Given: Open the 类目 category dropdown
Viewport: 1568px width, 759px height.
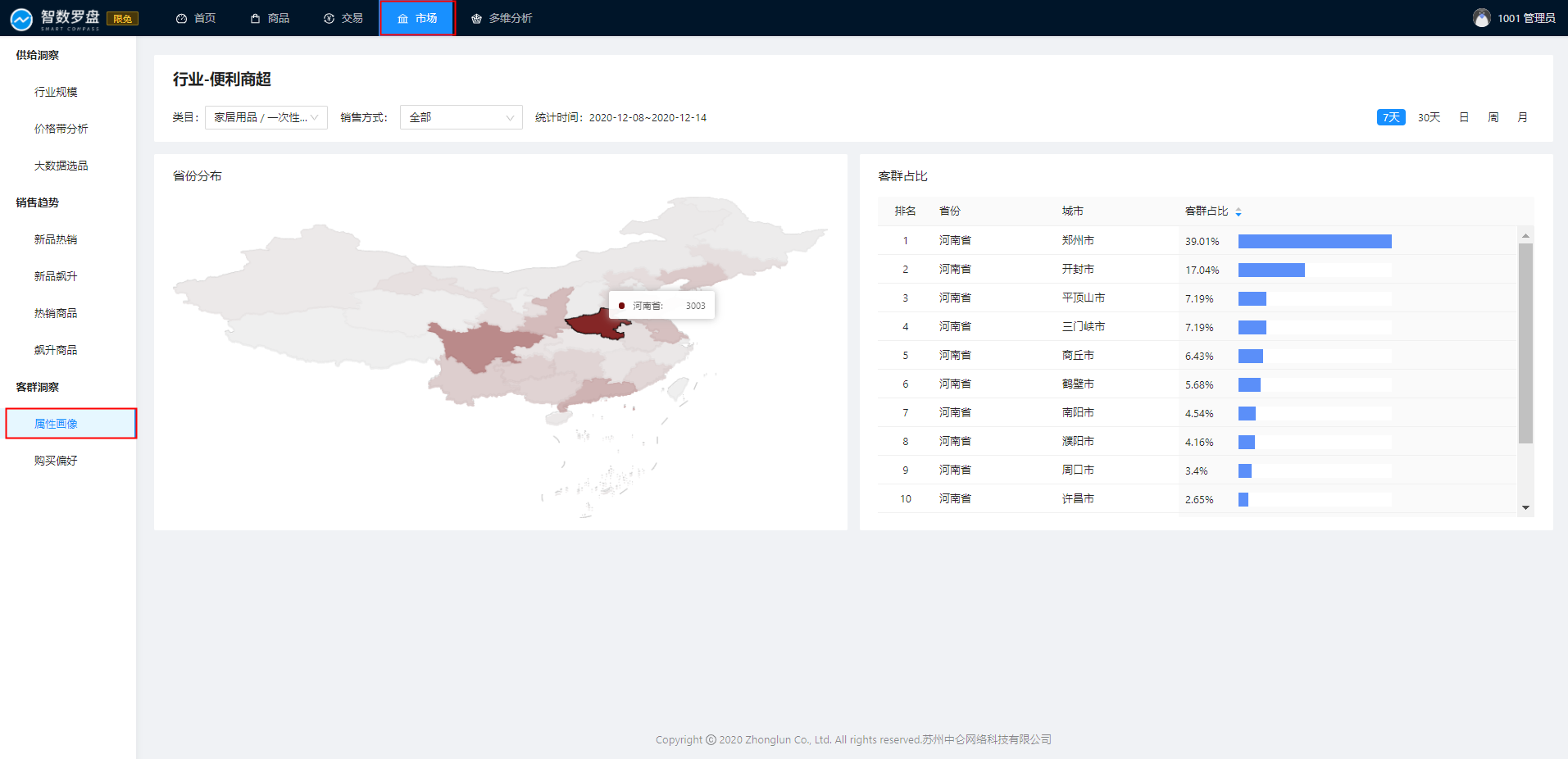Looking at the screenshot, I should tap(266, 117).
